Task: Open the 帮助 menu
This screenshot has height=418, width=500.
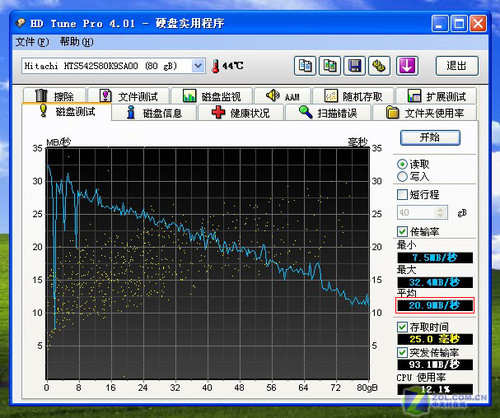Action: coord(76,42)
